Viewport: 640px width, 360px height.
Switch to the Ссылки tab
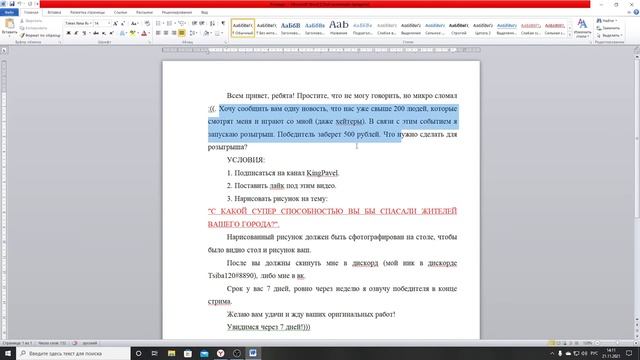pos(120,13)
